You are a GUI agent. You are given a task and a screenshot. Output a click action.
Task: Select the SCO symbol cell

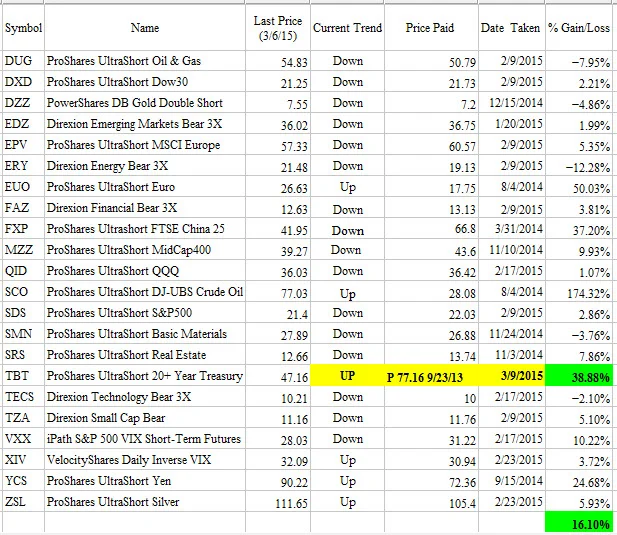[x=23, y=291]
